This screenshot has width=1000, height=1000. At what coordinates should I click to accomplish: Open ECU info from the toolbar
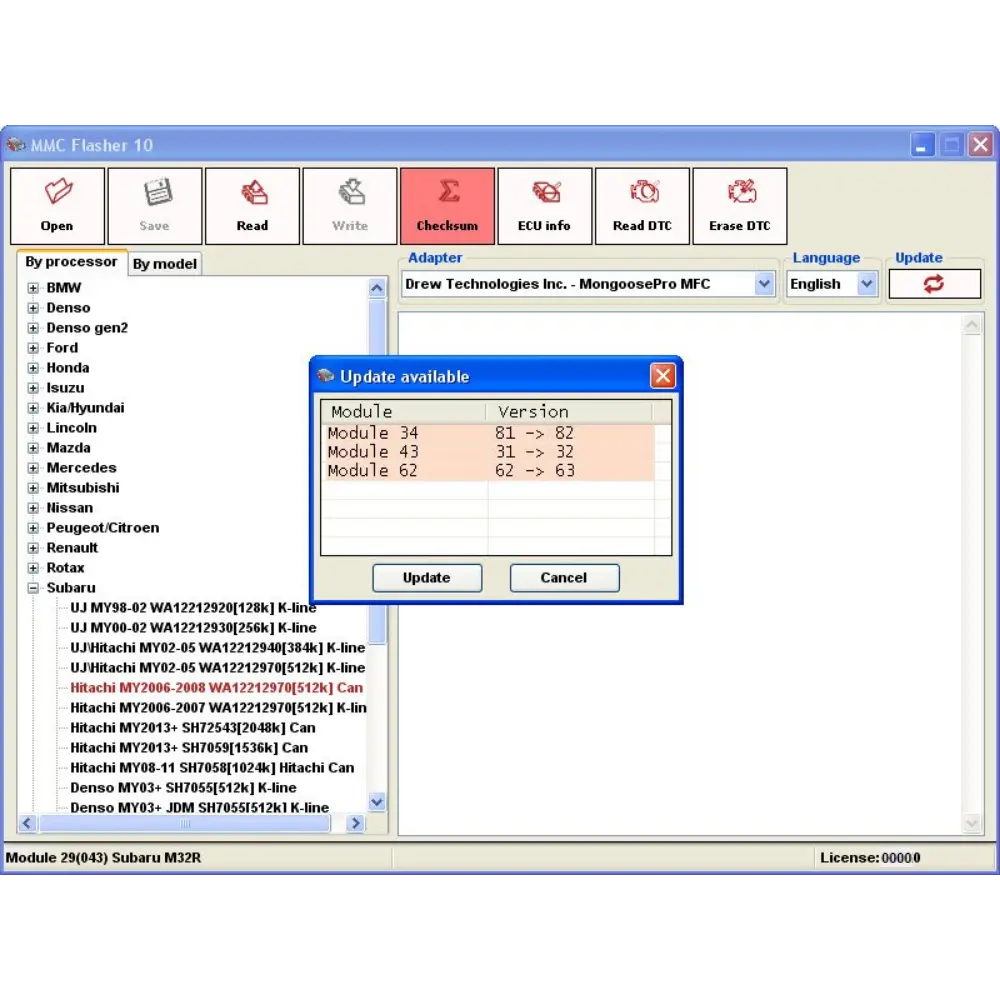coord(545,206)
